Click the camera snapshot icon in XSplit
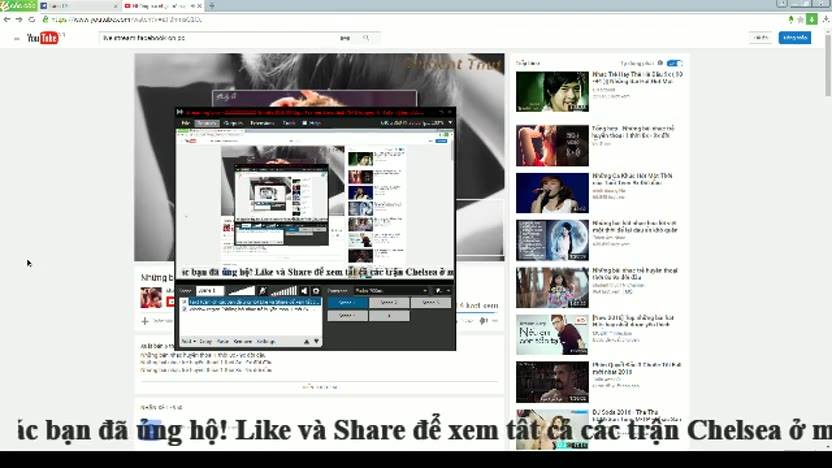 coord(316,291)
